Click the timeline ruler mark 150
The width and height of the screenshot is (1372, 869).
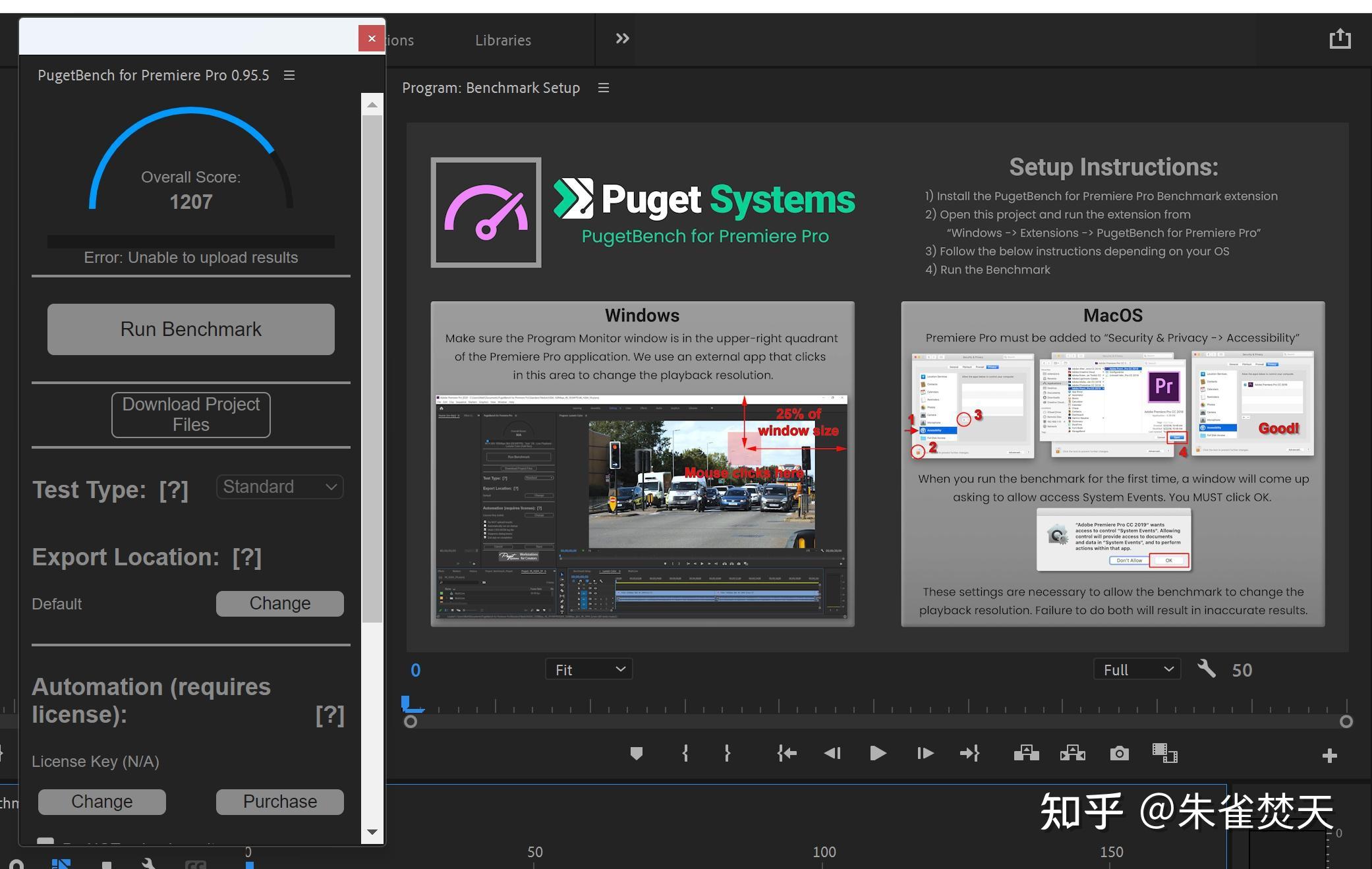[1111, 852]
